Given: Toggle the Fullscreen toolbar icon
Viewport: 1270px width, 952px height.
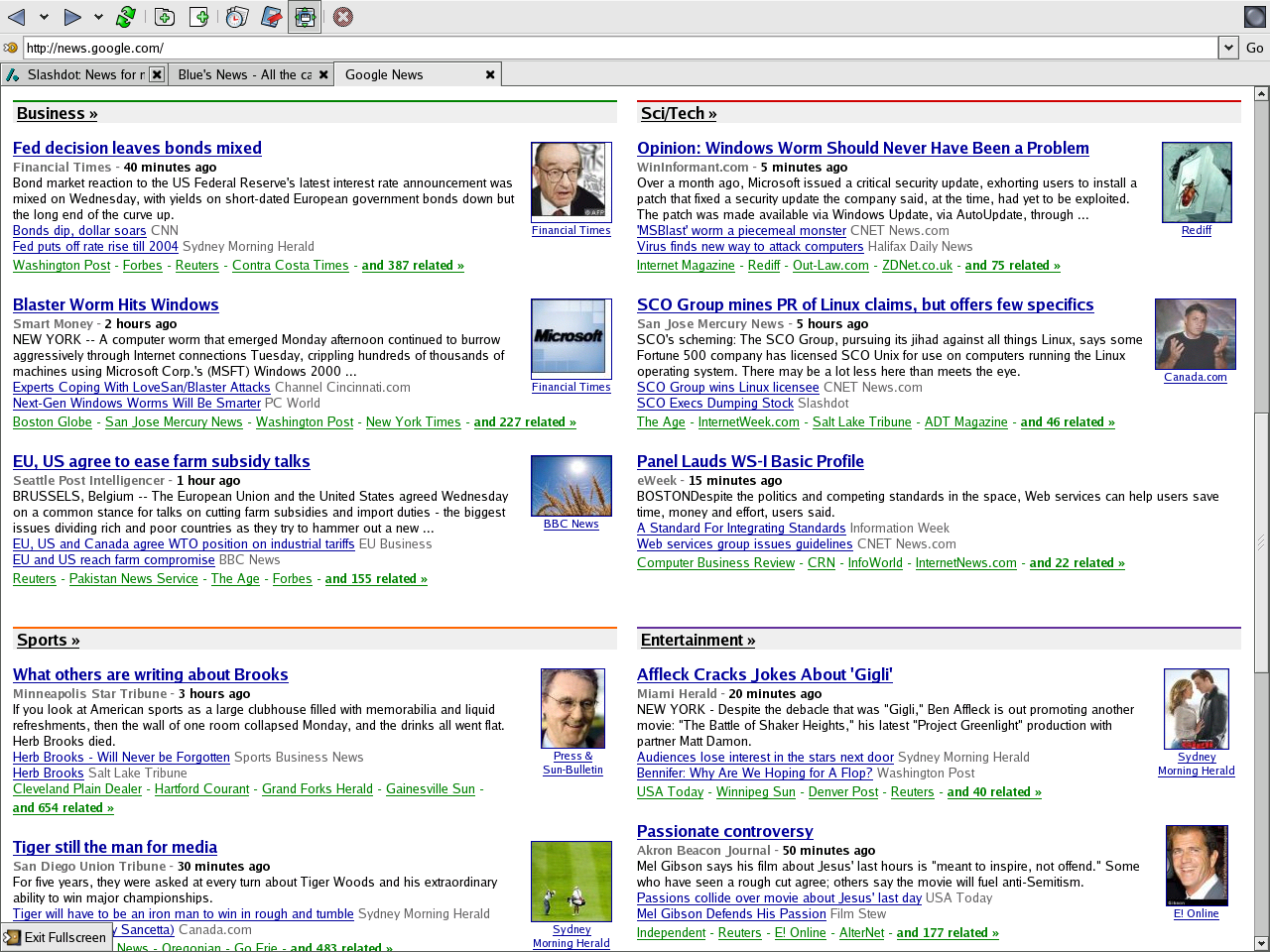Looking at the screenshot, I should coord(305,17).
